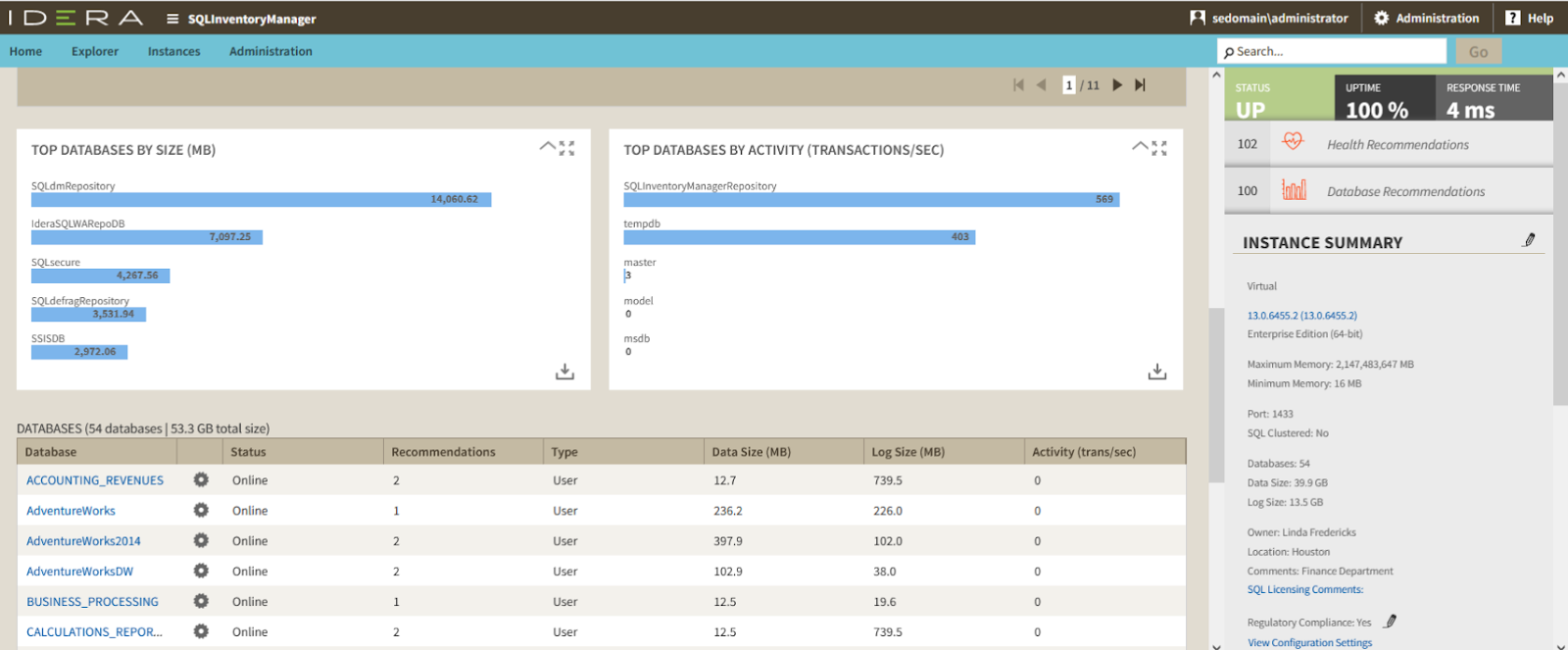Open View Configuration Settings link

click(x=1309, y=643)
